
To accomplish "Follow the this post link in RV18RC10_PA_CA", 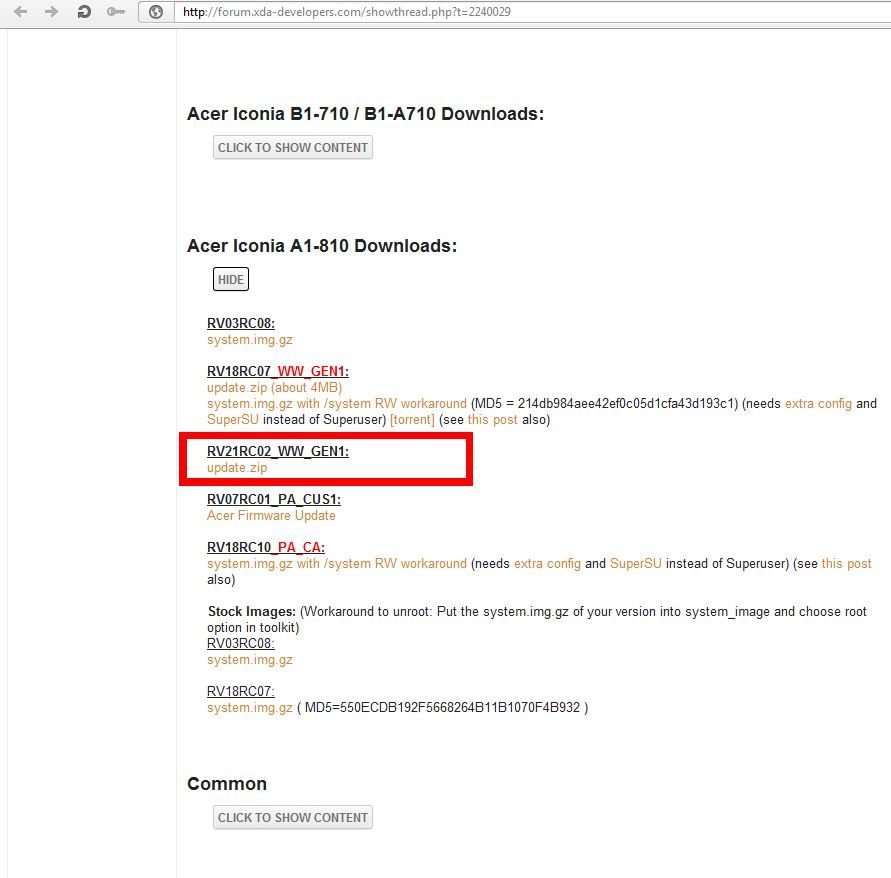I will pyautogui.click(x=847, y=564).
